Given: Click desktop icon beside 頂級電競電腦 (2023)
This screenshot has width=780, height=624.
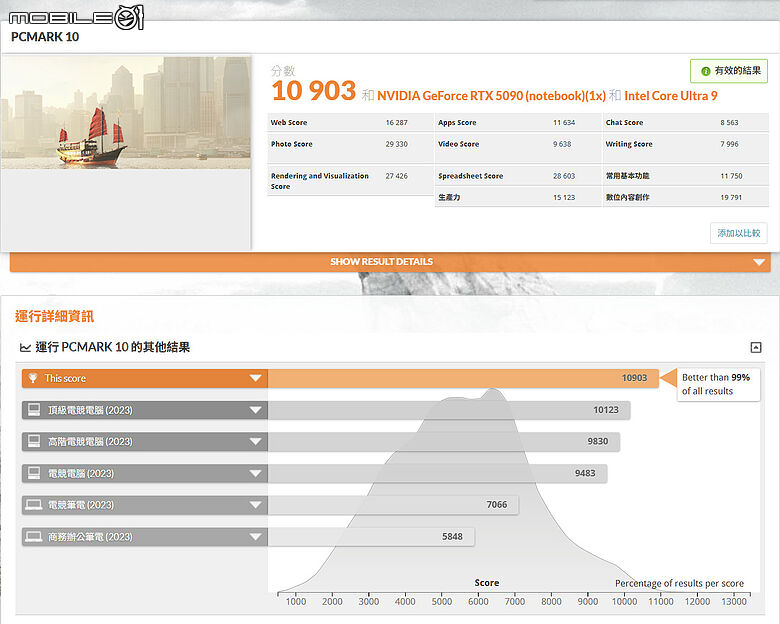Looking at the screenshot, I should point(34,410).
